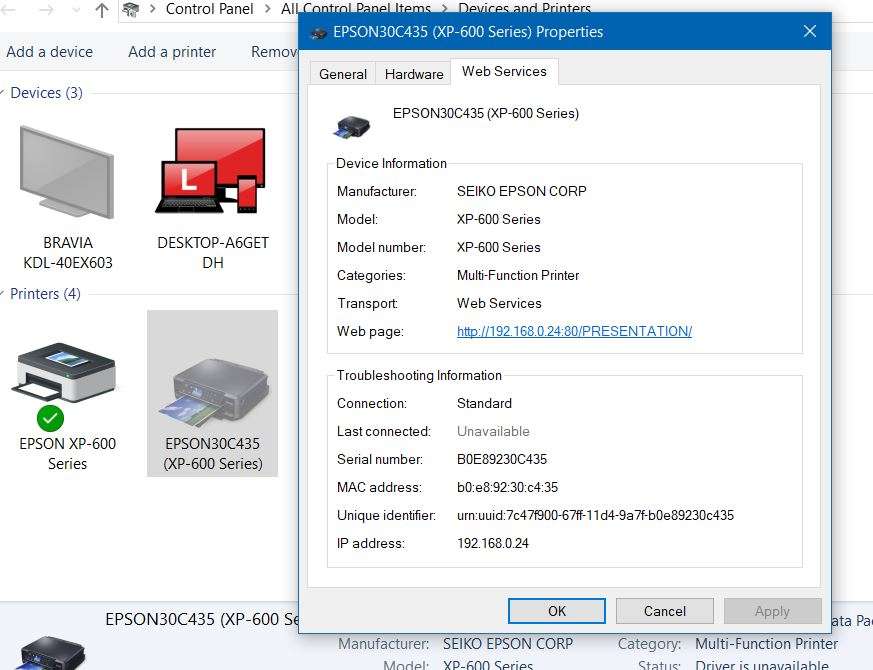The image size is (873, 670).
Task: Close the Properties dialog
Action: [x=810, y=31]
